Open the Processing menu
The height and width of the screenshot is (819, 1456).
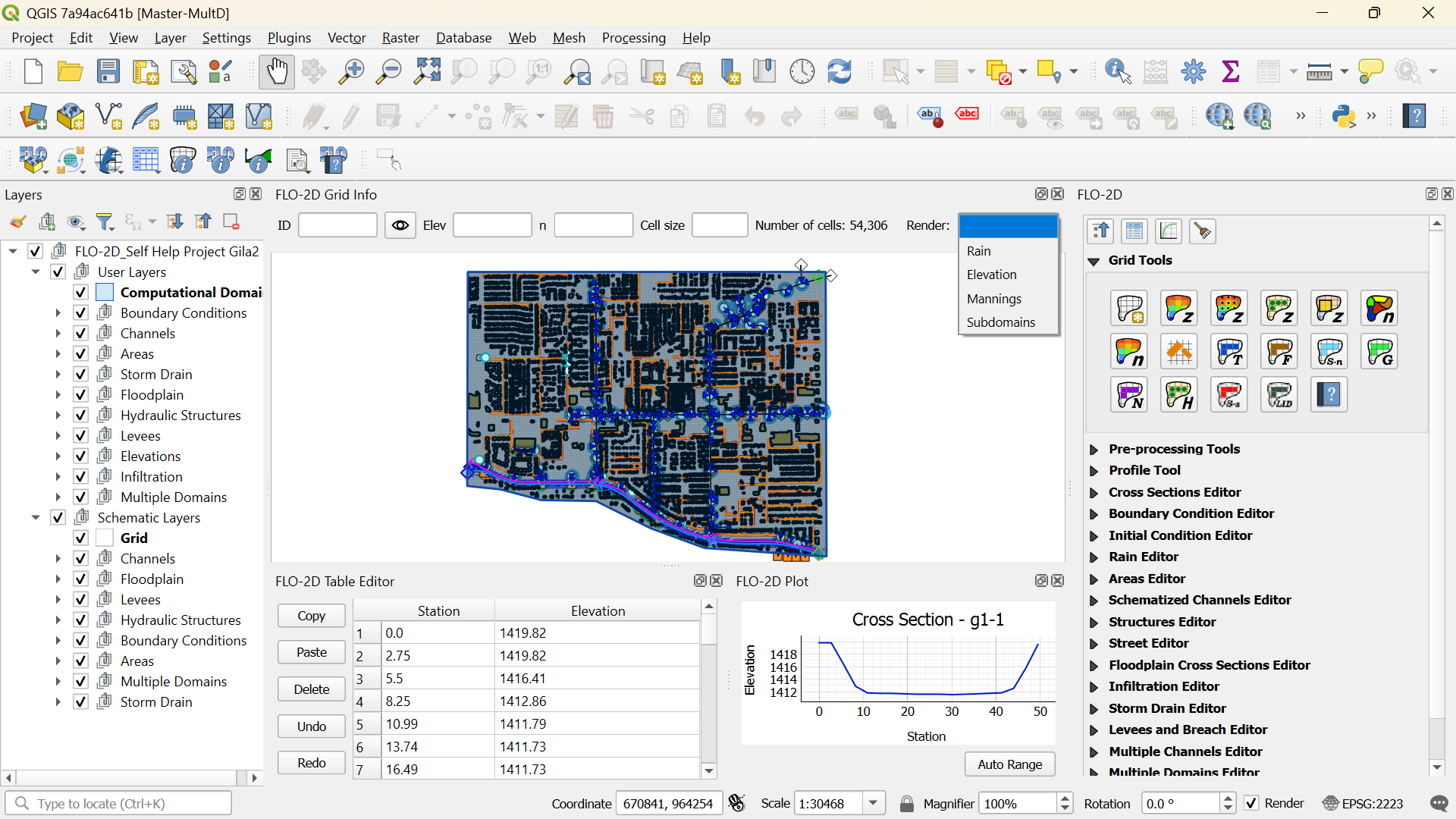(x=633, y=38)
